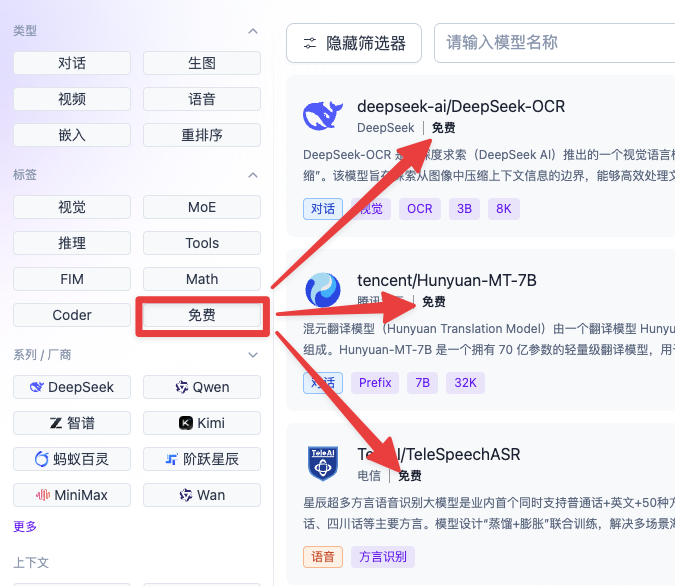Select the 语音 type filter
The height and width of the screenshot is (586, 675).
click(x=202, y=99)
